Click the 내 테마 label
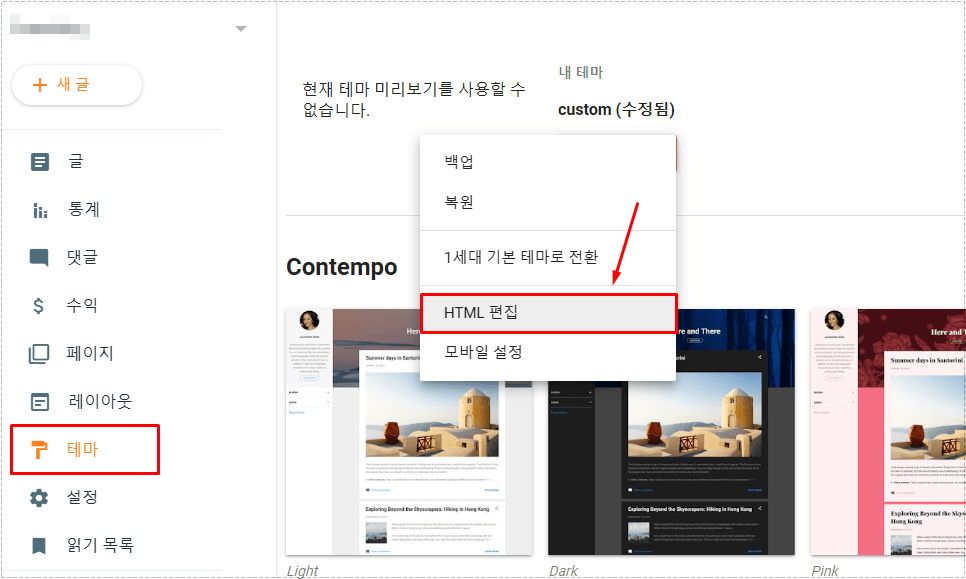The width and height of the screenshot is (966, 579). [x=580, y=72]
